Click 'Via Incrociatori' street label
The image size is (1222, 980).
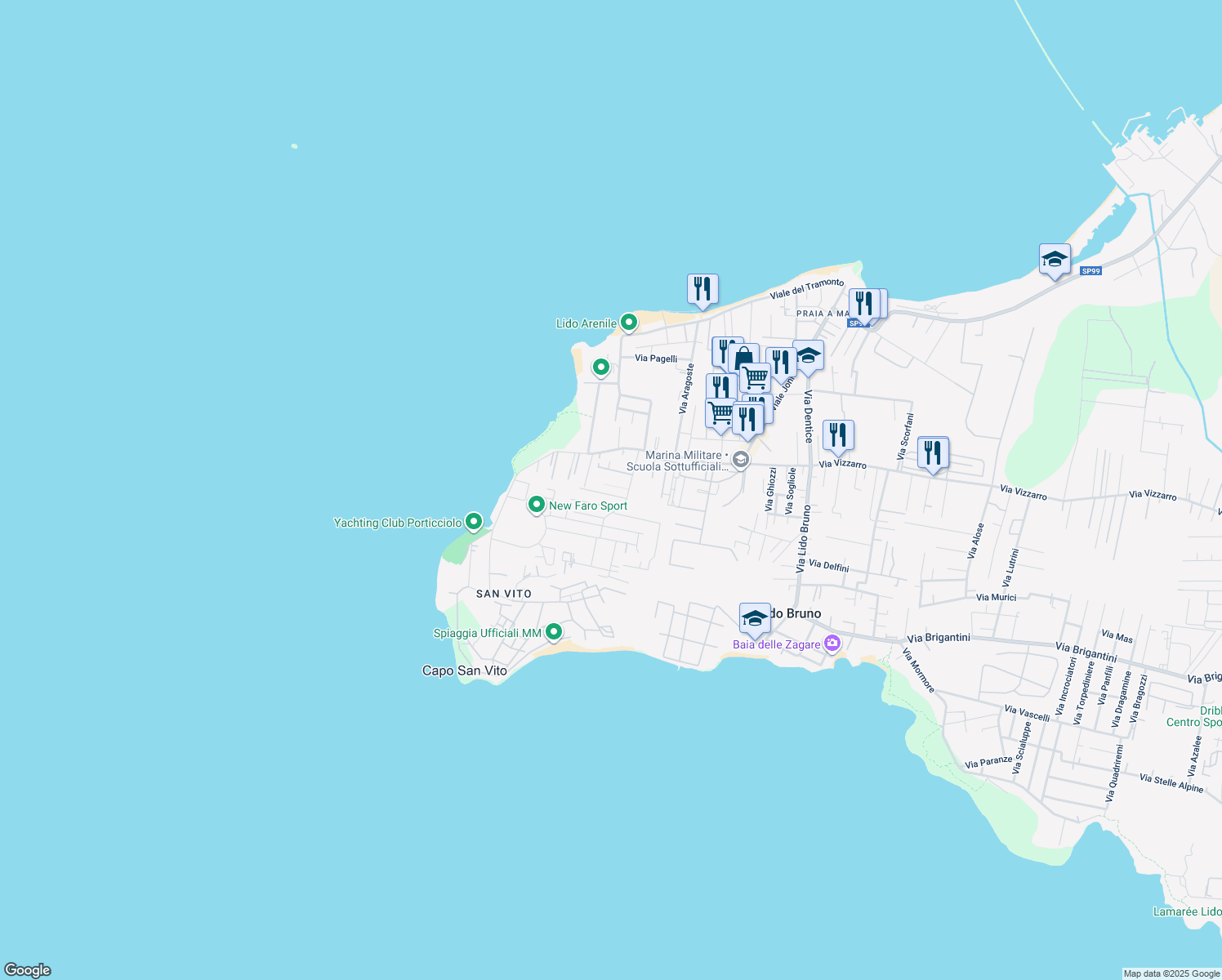1068,687
